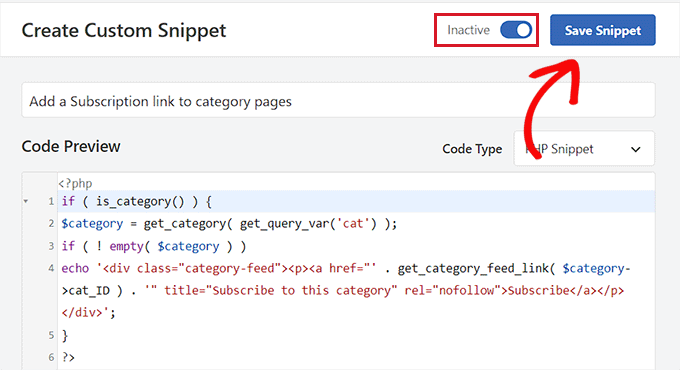This screenshot has width=680, height=370.
Task: Click the '</div>';' code continuation line
Action: click(x=88, y=313)
